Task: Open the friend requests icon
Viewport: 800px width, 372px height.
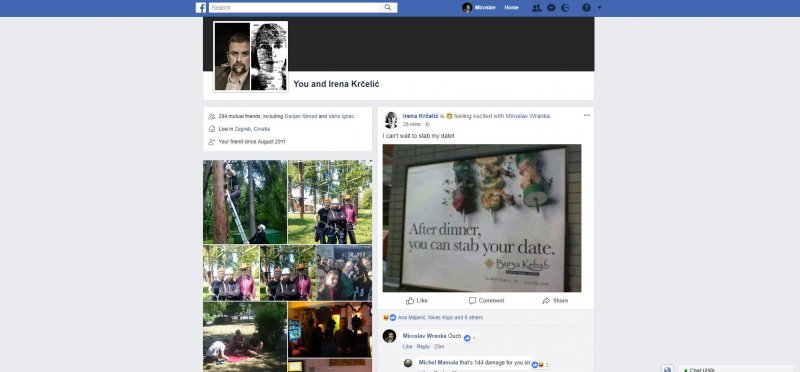Action: [536, 8]
